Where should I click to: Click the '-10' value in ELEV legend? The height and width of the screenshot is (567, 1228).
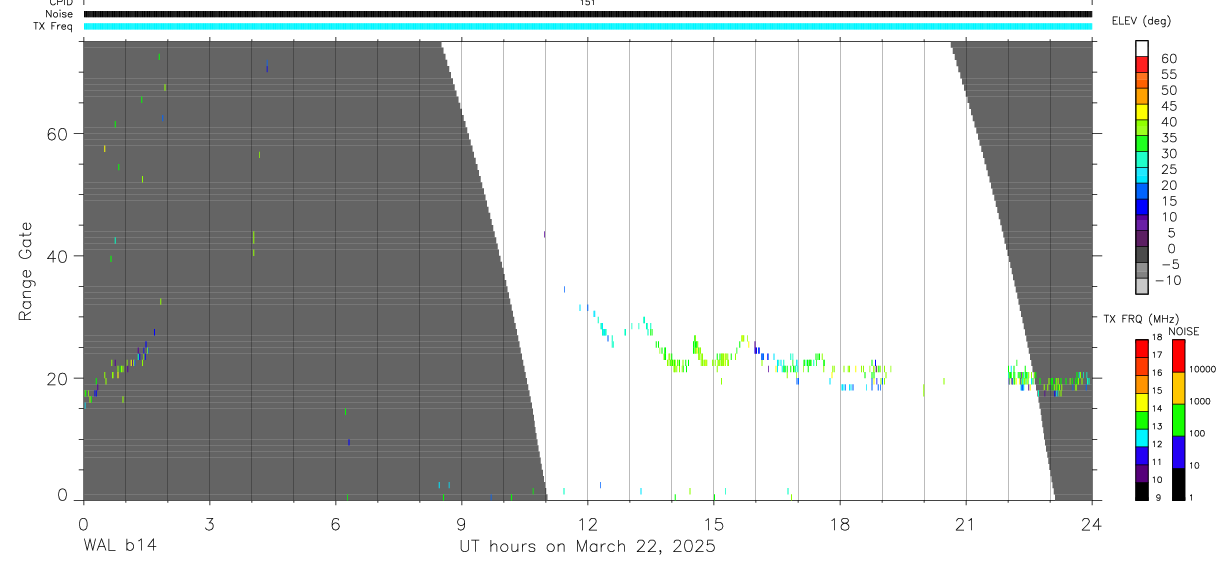pos(1168,280)
